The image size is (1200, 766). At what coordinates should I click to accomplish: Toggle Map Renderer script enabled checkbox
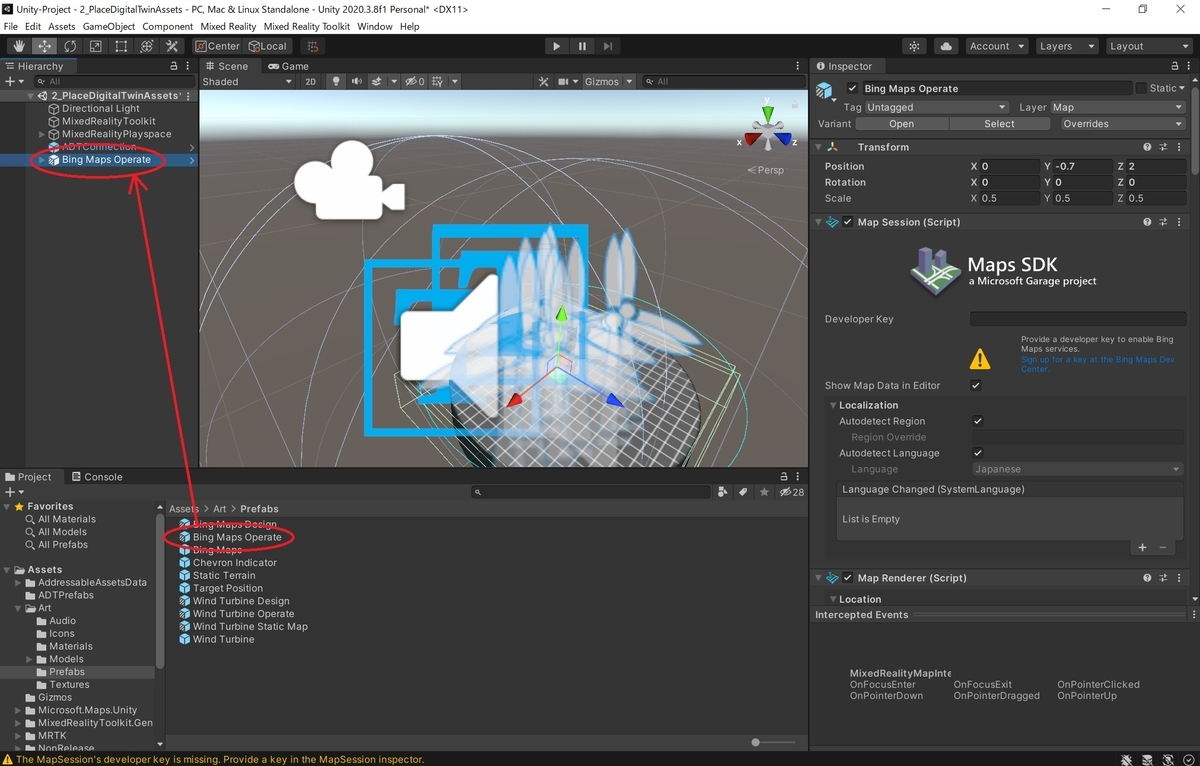coord(848,578)
